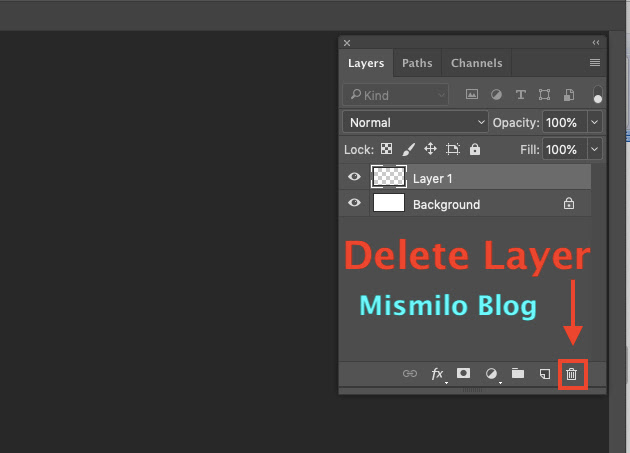Switch to the Paths tab

point(417,63)
